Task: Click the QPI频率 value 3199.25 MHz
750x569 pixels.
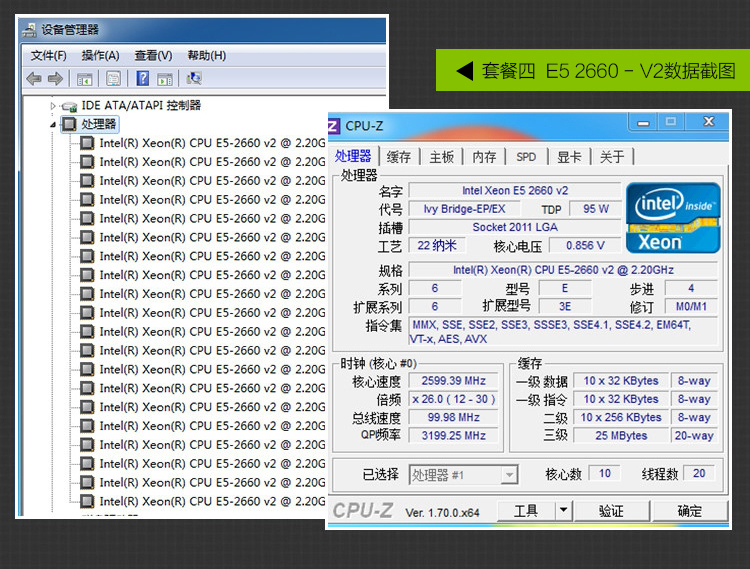Action: tap(453, 436)
